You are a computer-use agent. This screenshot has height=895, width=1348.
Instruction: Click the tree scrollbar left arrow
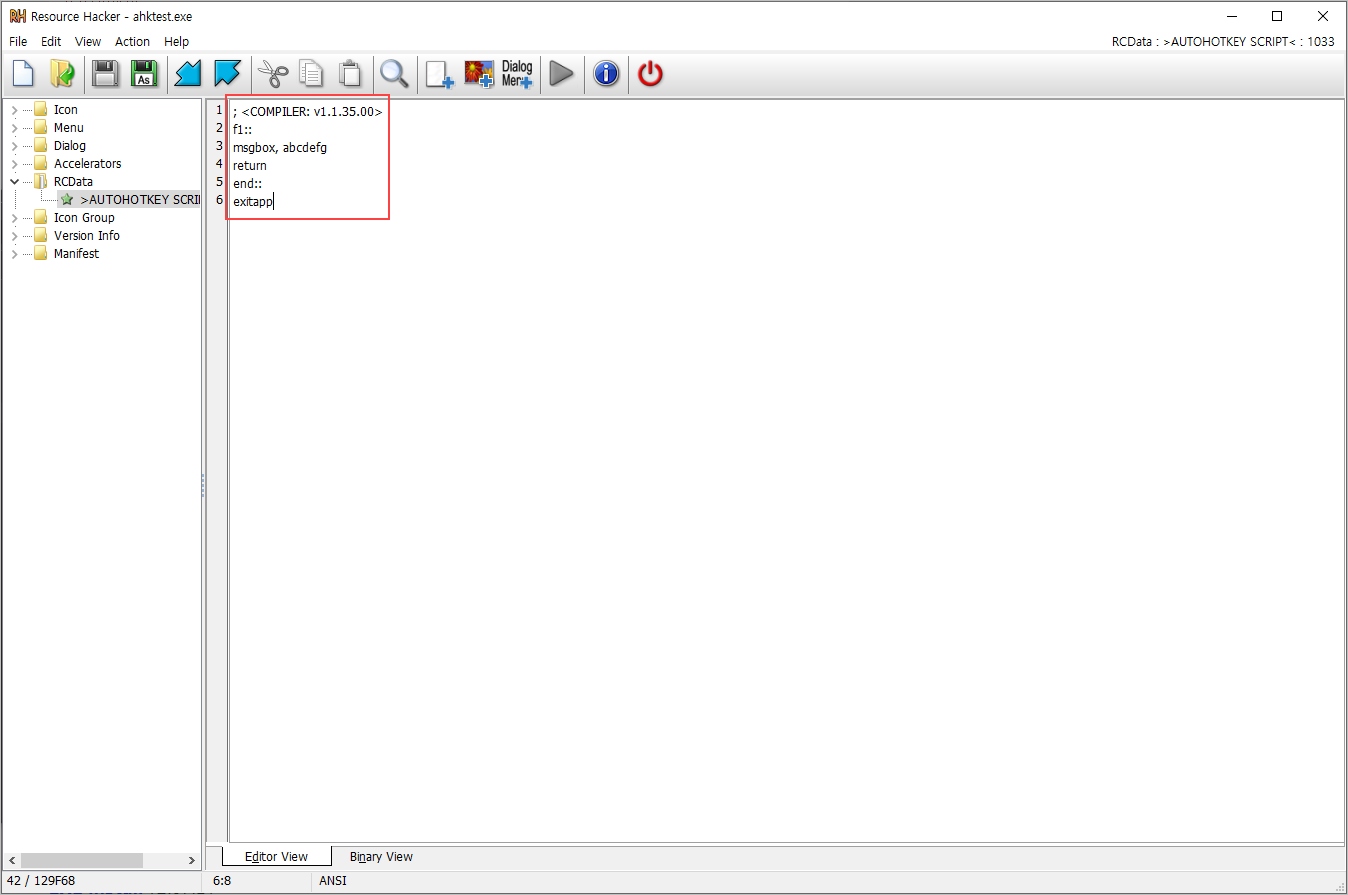pos(11,860)
